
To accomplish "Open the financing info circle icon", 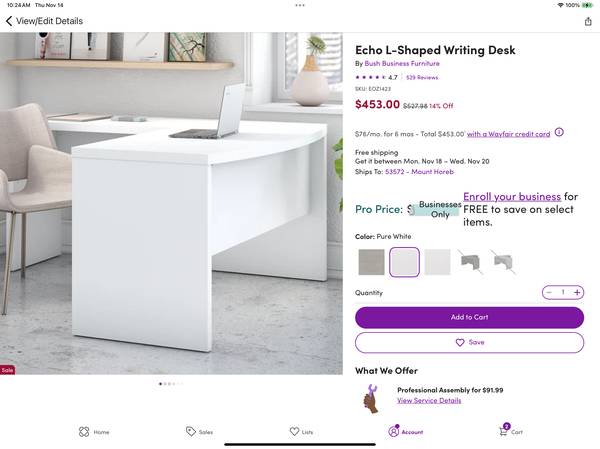I will click(559, 132).
